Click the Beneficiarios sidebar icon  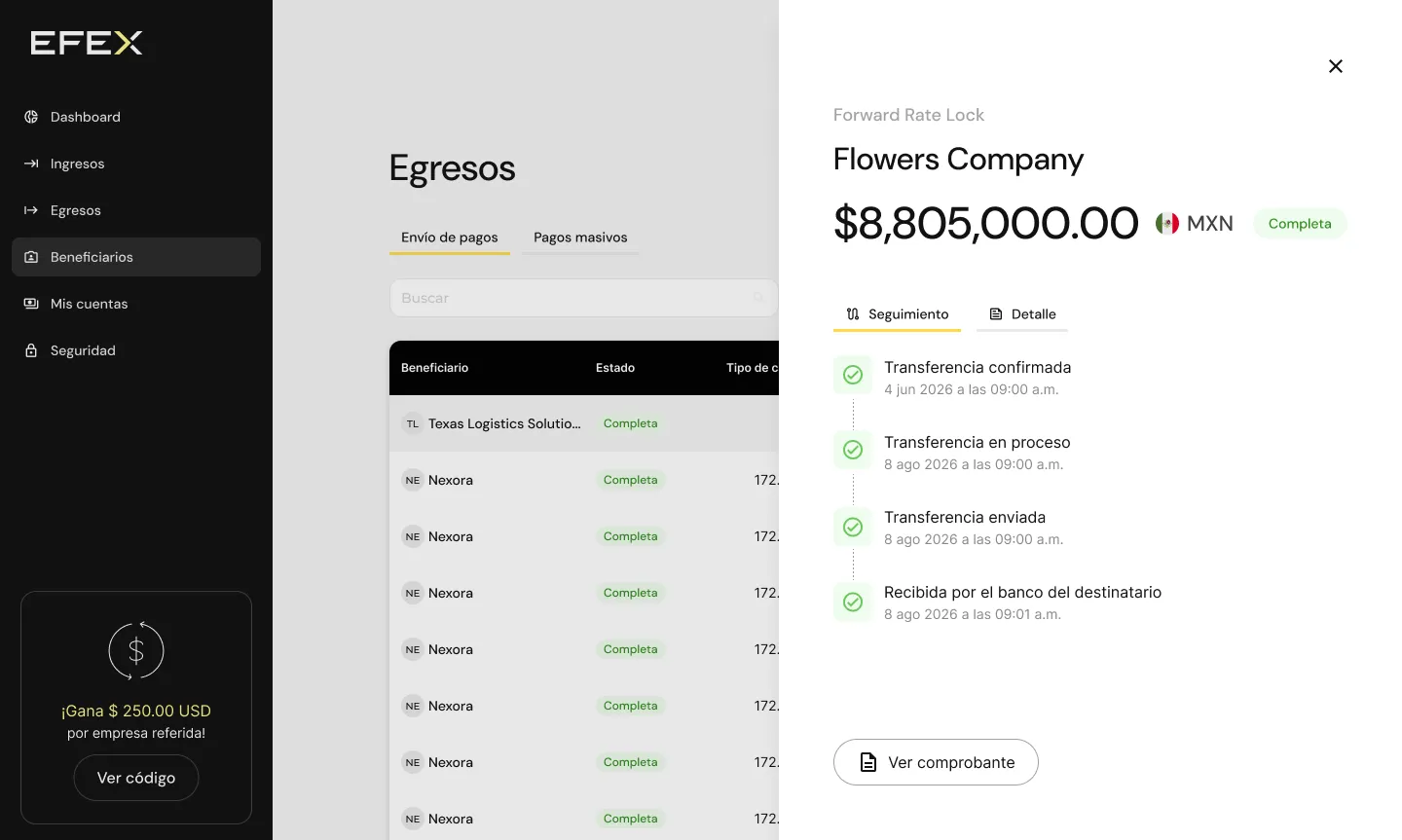coord(31,257)
